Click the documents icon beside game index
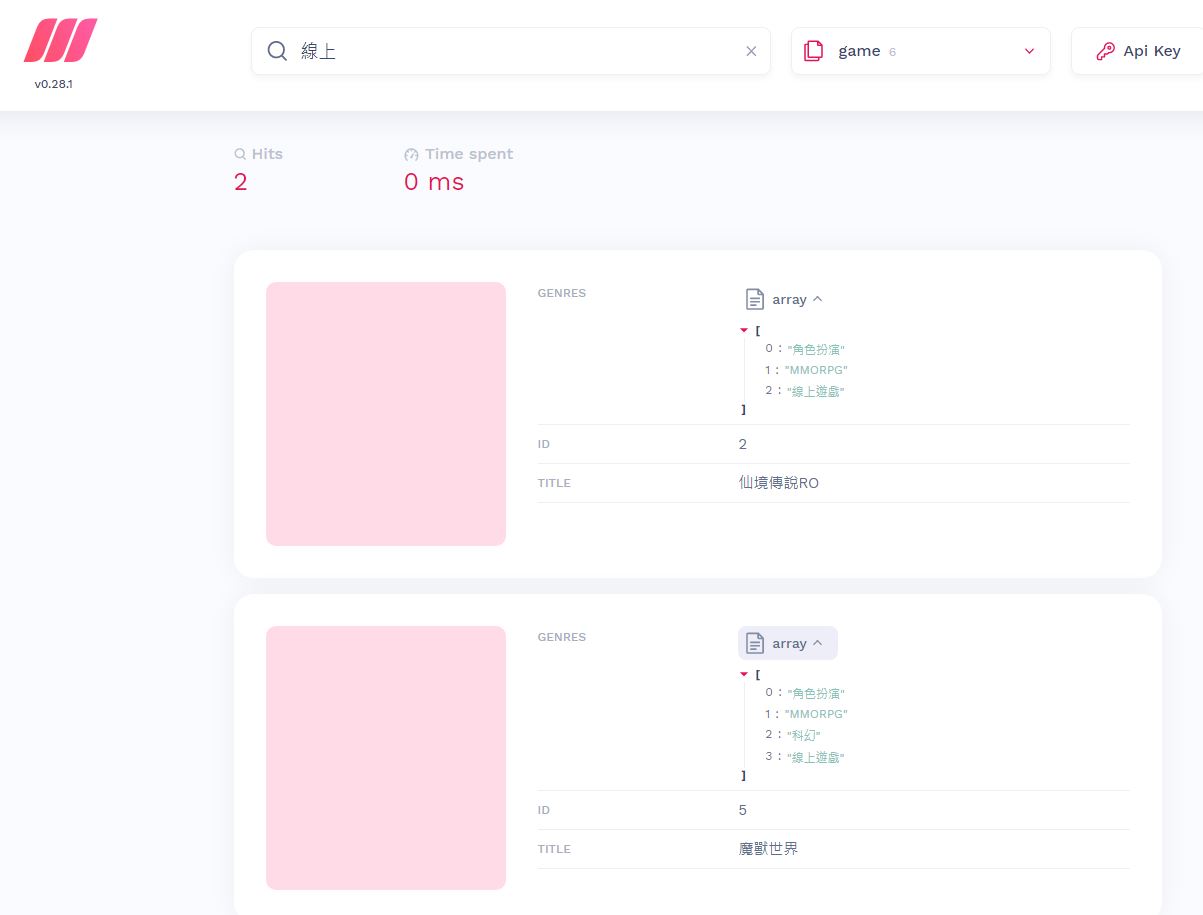This screenshot has height=915, width=1203. coord(814,51)
